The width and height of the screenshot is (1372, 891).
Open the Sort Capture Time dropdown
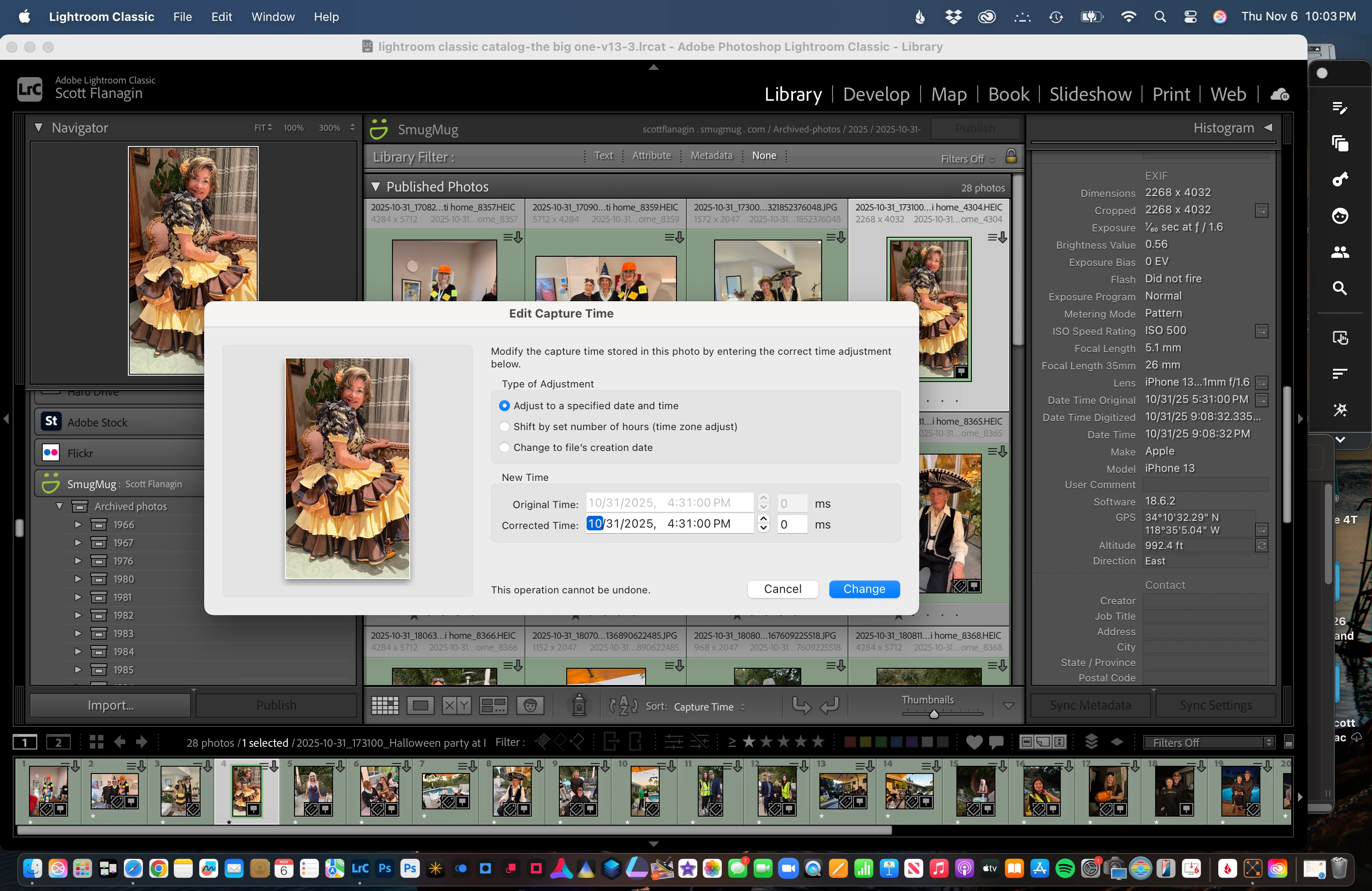coord(709,706)
